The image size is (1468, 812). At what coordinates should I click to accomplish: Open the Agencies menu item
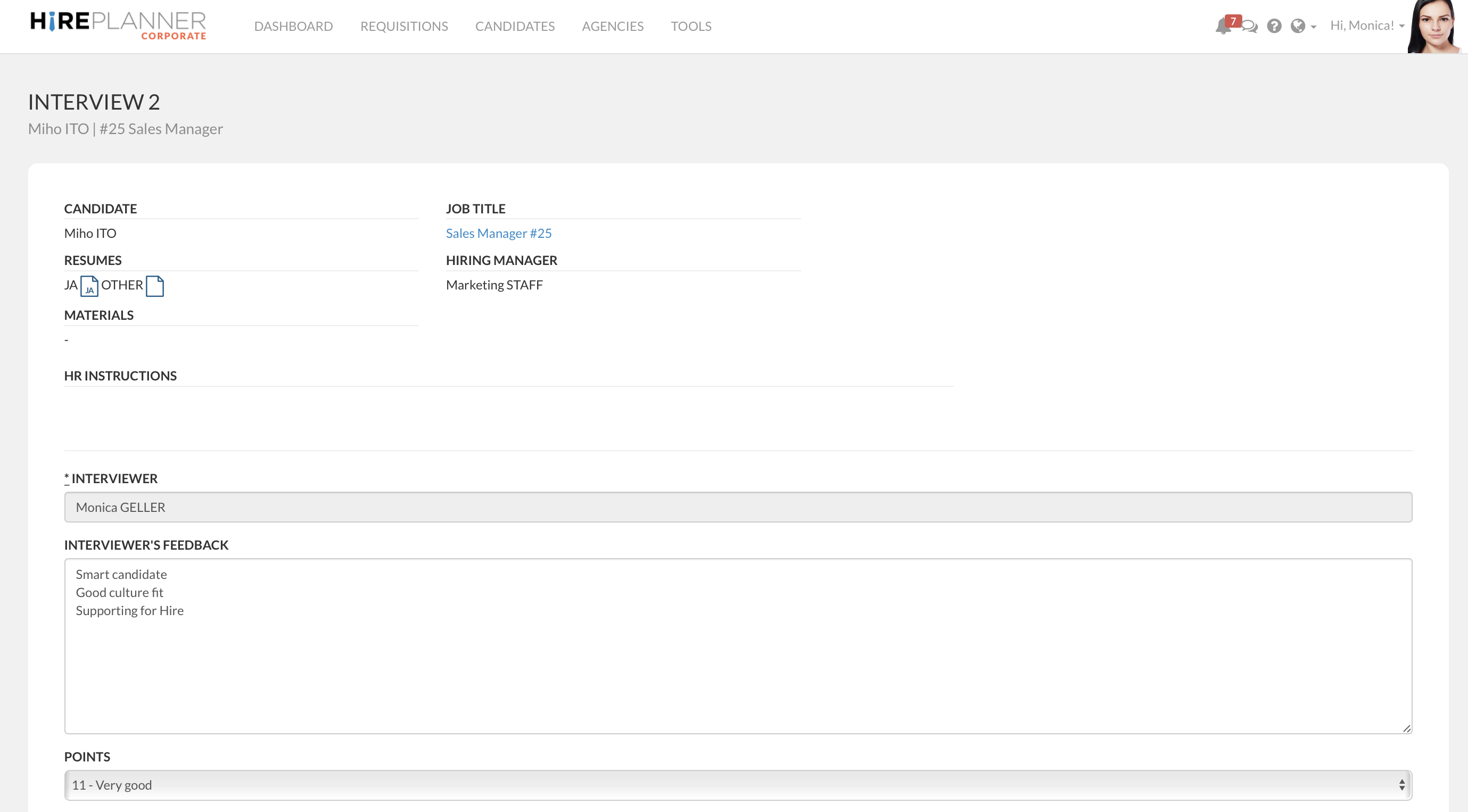click(612, 26)
